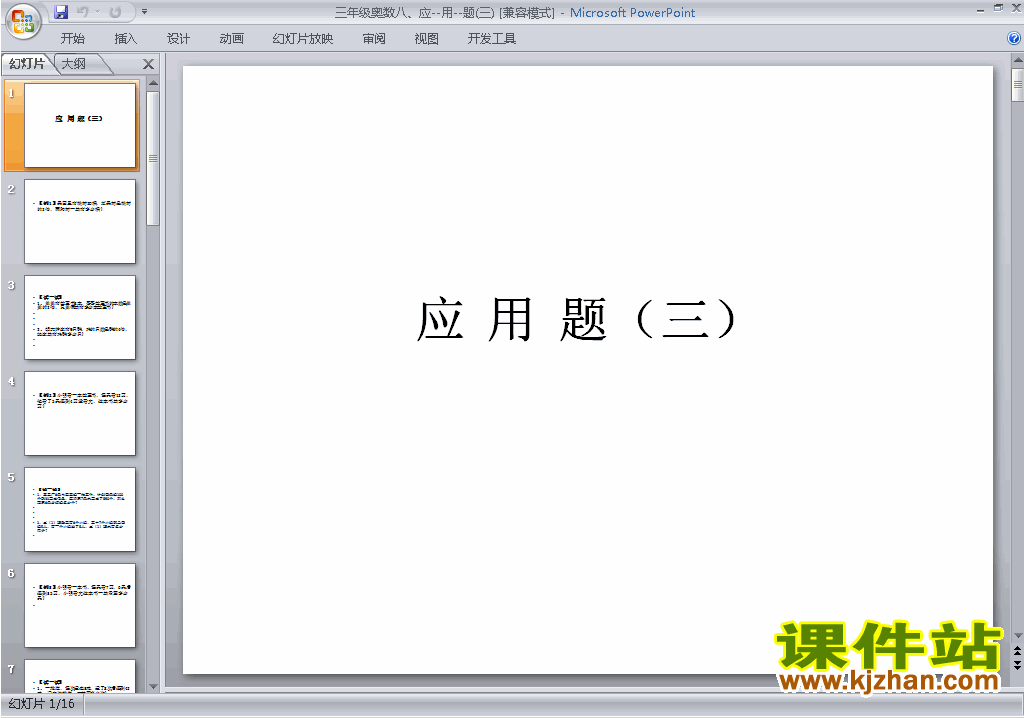The width and height of the screenshot is (1024, 718).
Task: Close the slides thumbnail pane
Action: point(148,64)
